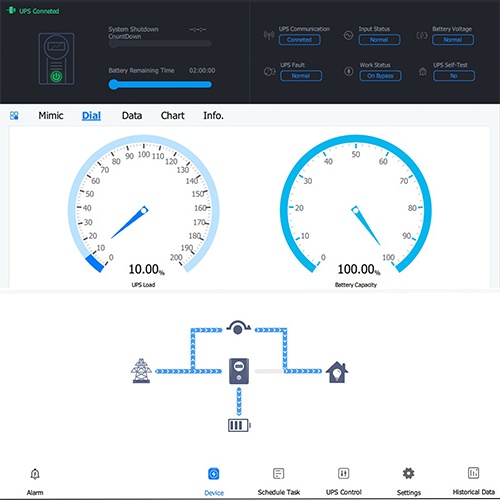Click the green power icon on UPS graphic
The height and width of the screenshot is (500, 500).
[56, 77]
